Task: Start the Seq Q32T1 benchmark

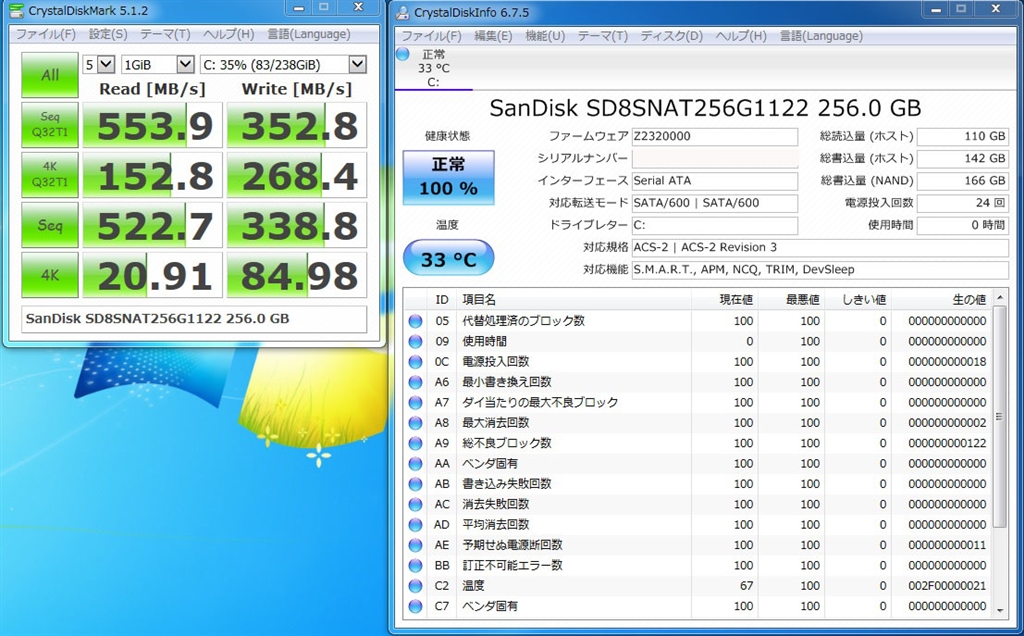Action: pos(50,125)
